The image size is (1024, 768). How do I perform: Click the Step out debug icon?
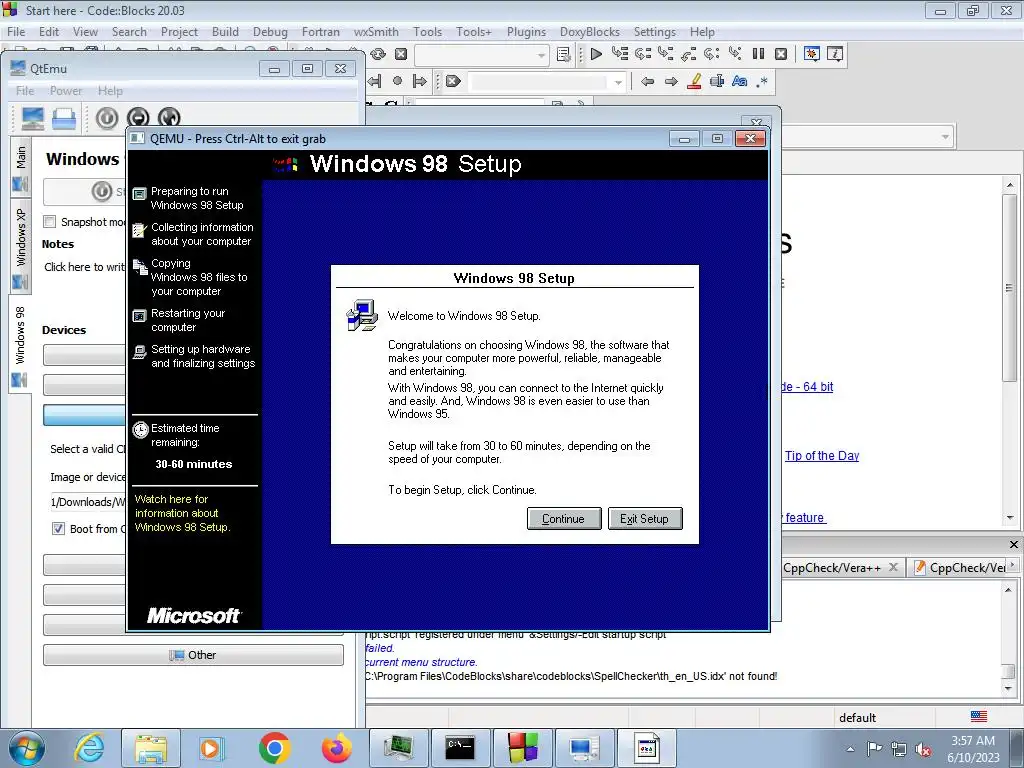(x=688, y=54)
